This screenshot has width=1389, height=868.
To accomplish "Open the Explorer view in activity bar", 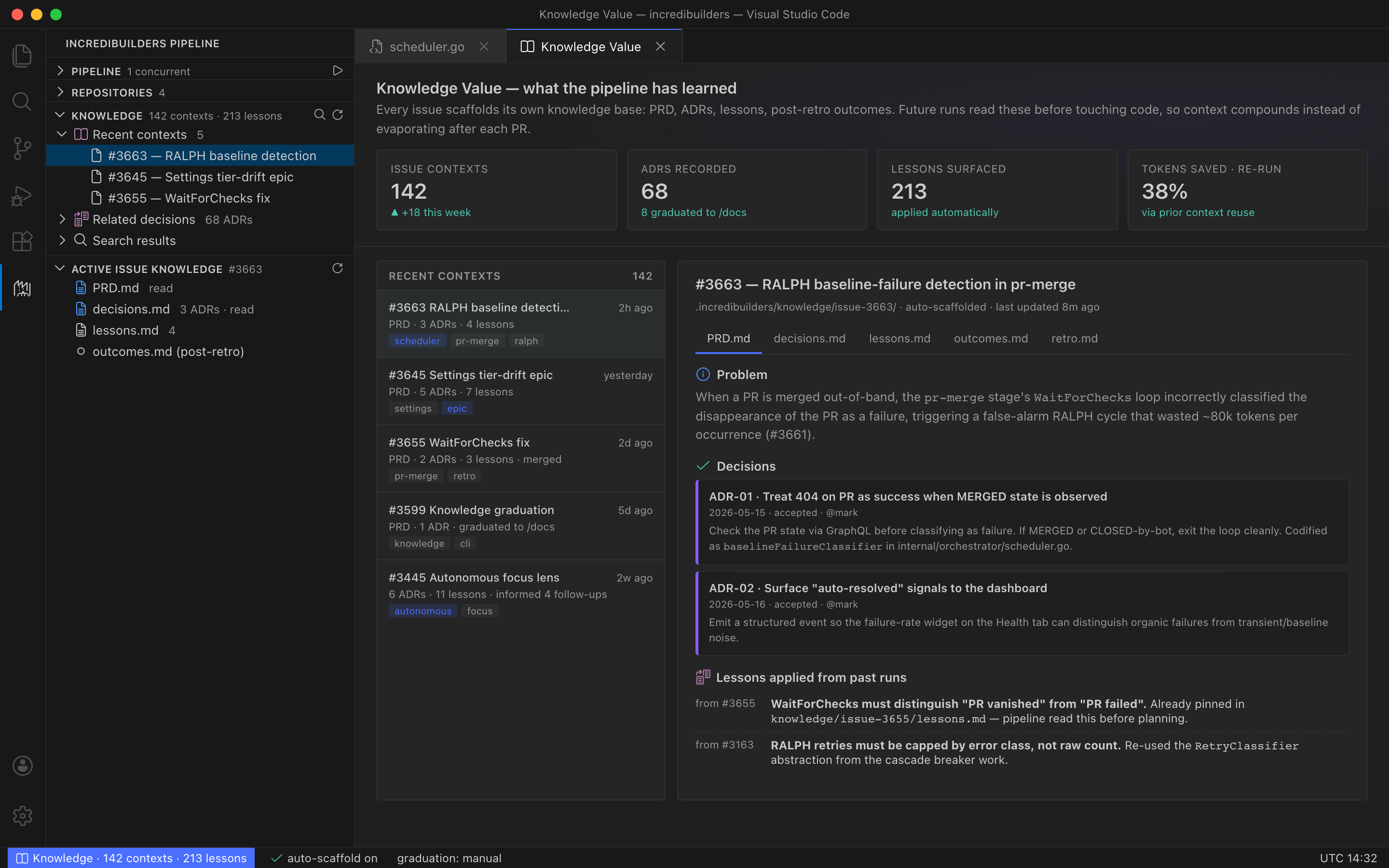I will pos(22,55).
